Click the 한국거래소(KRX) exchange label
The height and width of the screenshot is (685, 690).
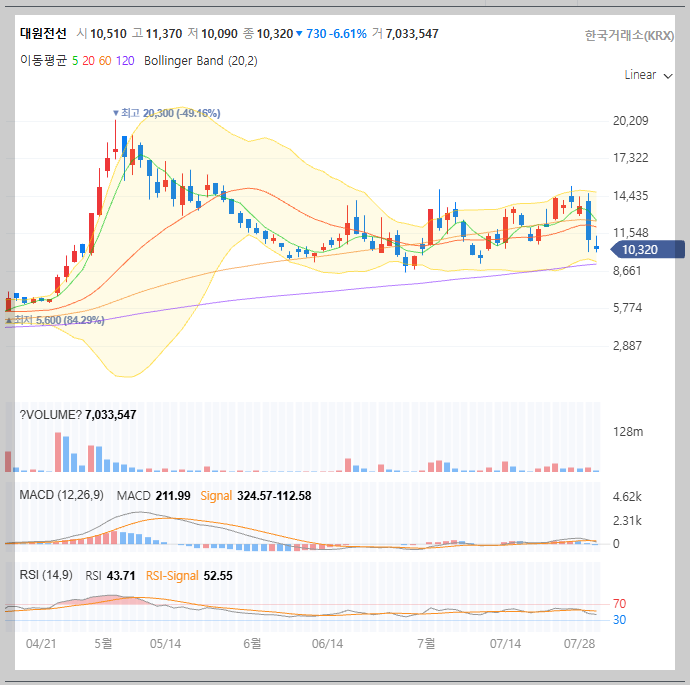(629, 36)
